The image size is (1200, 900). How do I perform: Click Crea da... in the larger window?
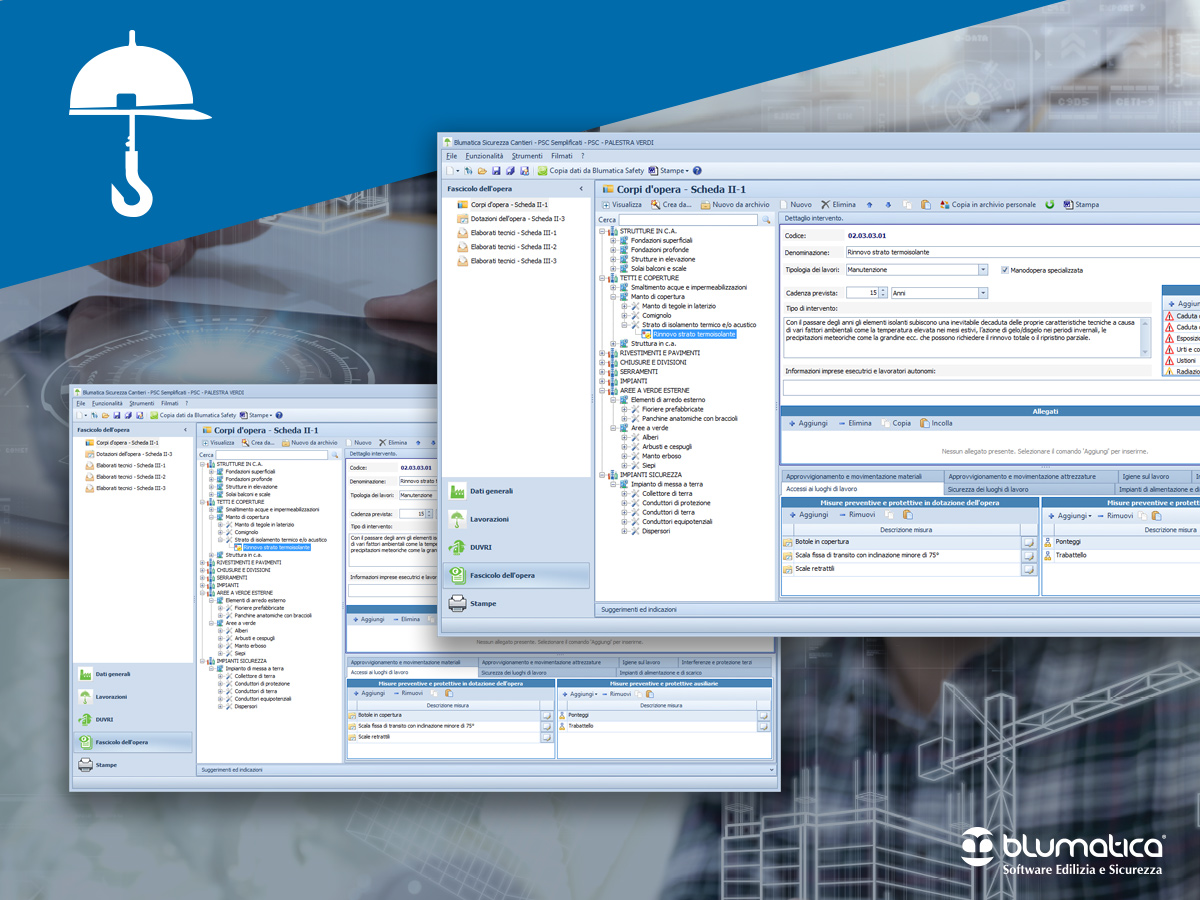pyautogui.click(x=670, y=204)
